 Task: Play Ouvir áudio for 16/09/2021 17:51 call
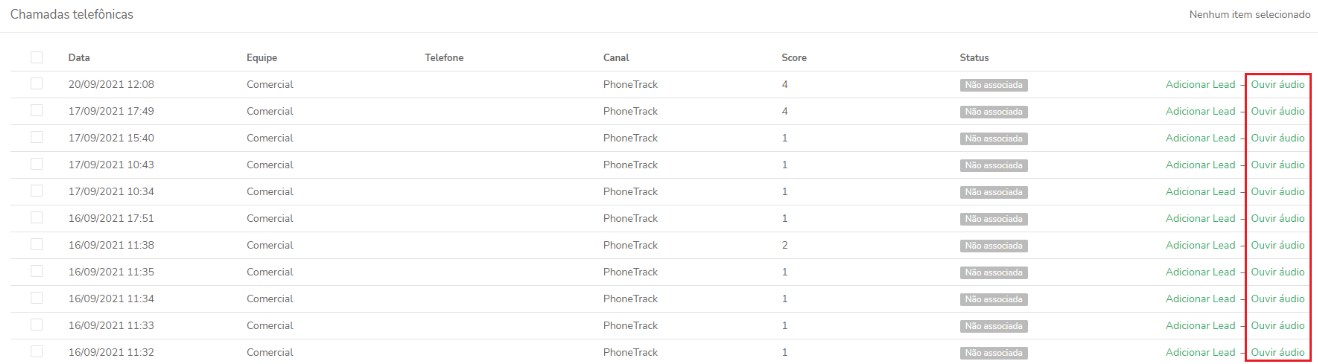(1277, 218)
